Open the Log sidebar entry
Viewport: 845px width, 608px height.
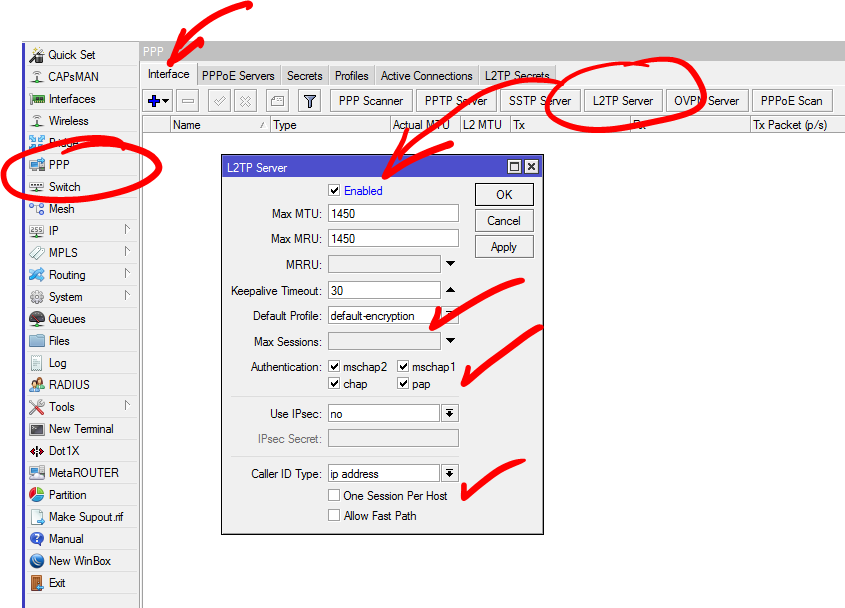click(57, 363)
